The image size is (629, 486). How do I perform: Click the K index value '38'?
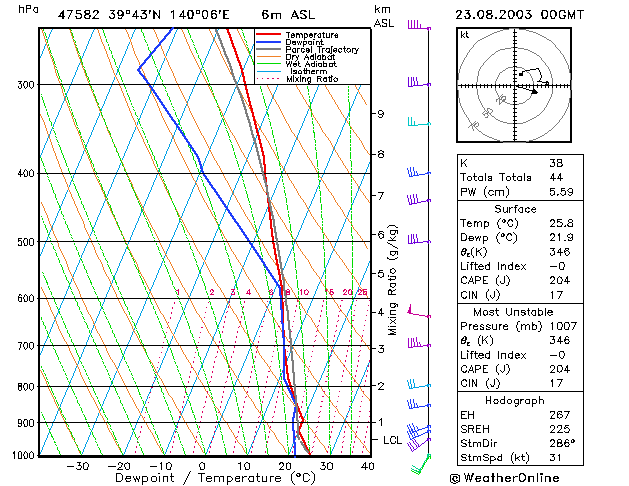click(556, 163)
